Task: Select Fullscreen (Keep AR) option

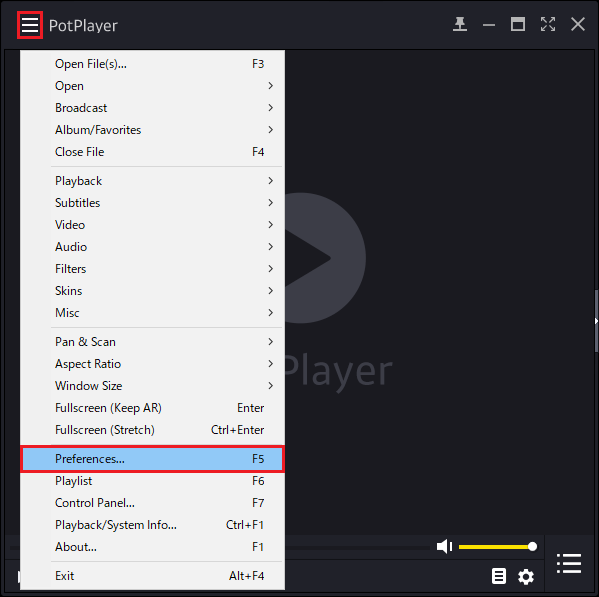Action: [x=152, y=408]
